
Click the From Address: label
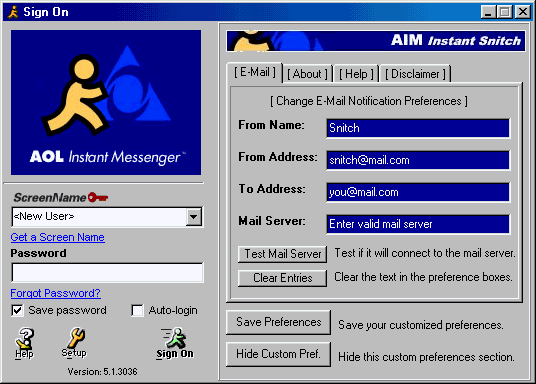[x=278, y=157]
